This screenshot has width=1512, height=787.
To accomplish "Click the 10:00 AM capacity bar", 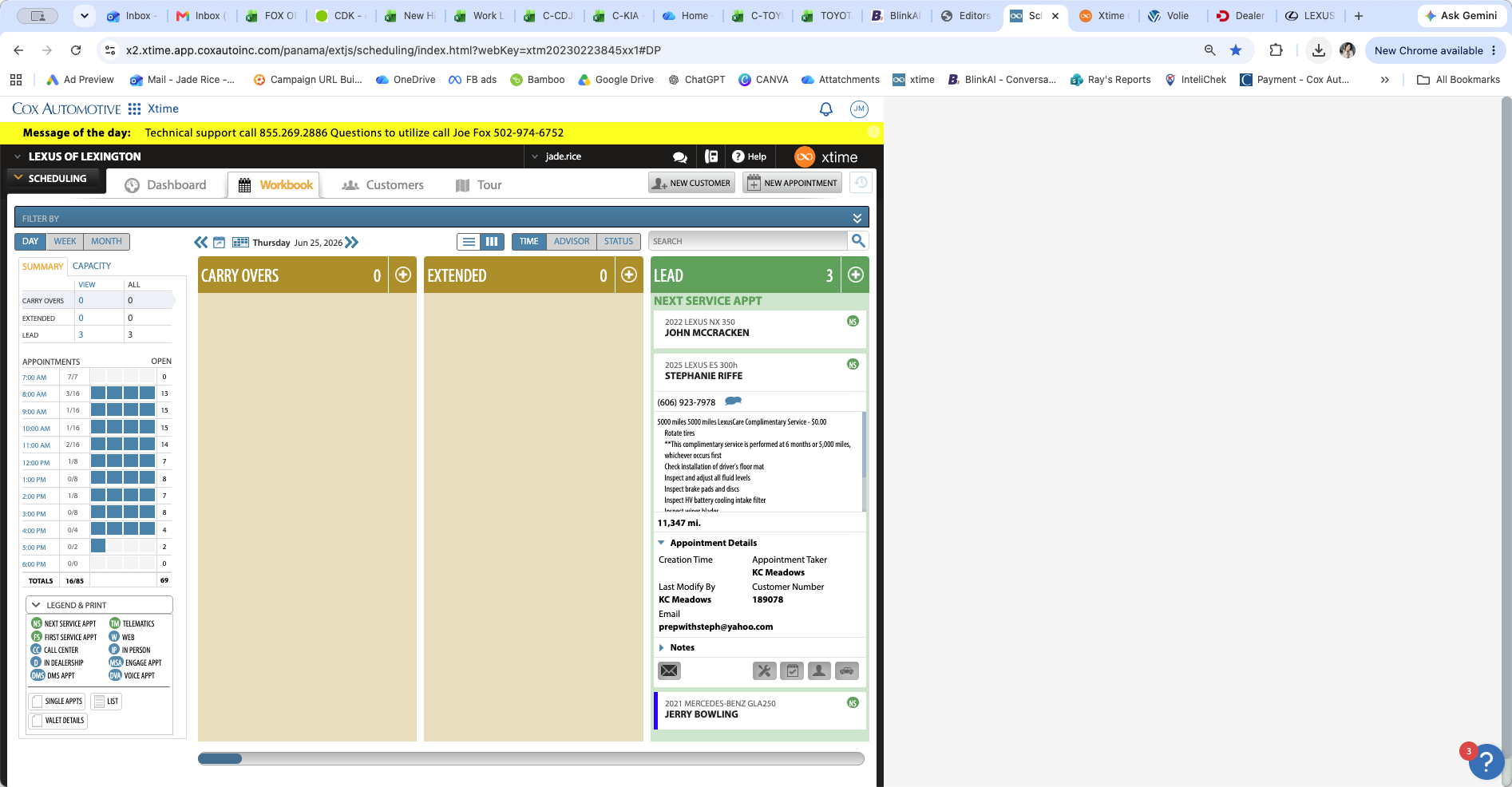I will (x=123, y=428).
